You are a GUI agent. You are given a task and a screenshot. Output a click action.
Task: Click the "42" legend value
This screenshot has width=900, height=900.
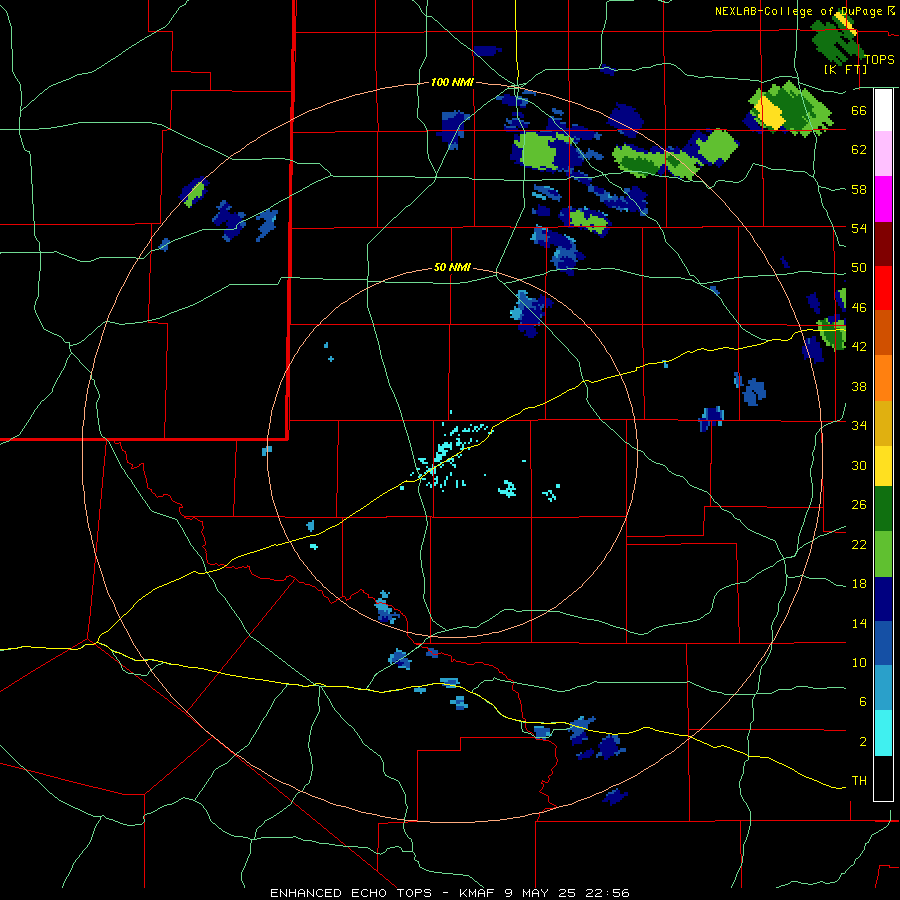[x=859, y=347]
